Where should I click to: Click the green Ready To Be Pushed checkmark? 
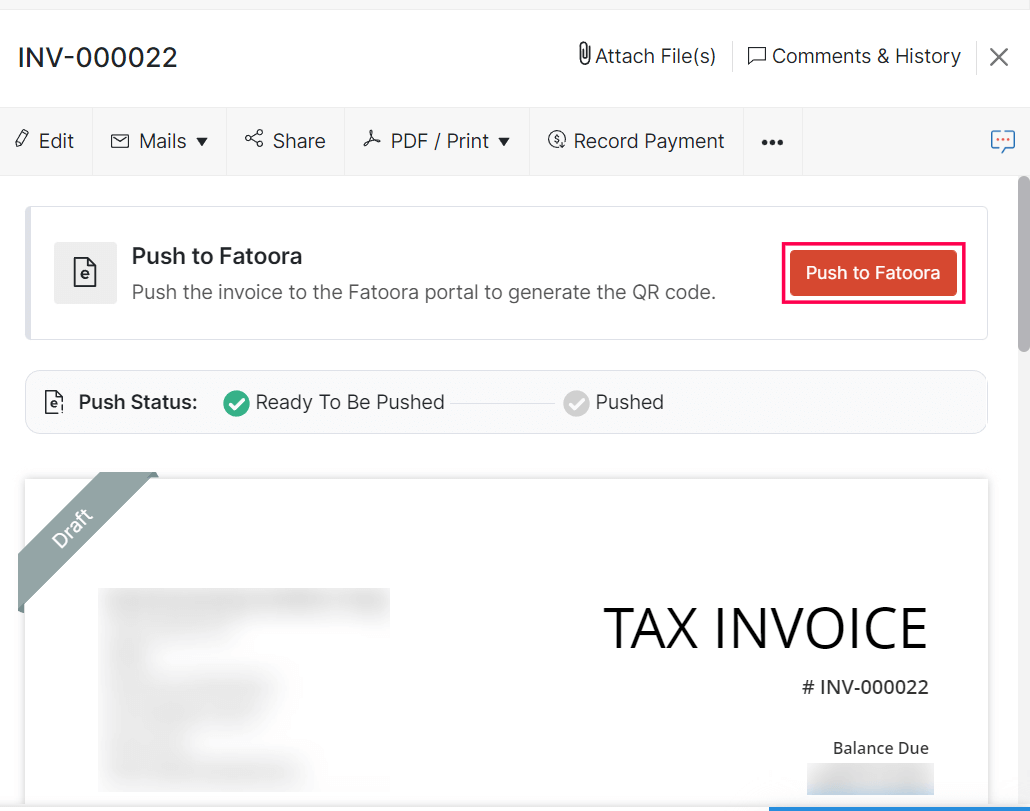click(x=236, y=403)
